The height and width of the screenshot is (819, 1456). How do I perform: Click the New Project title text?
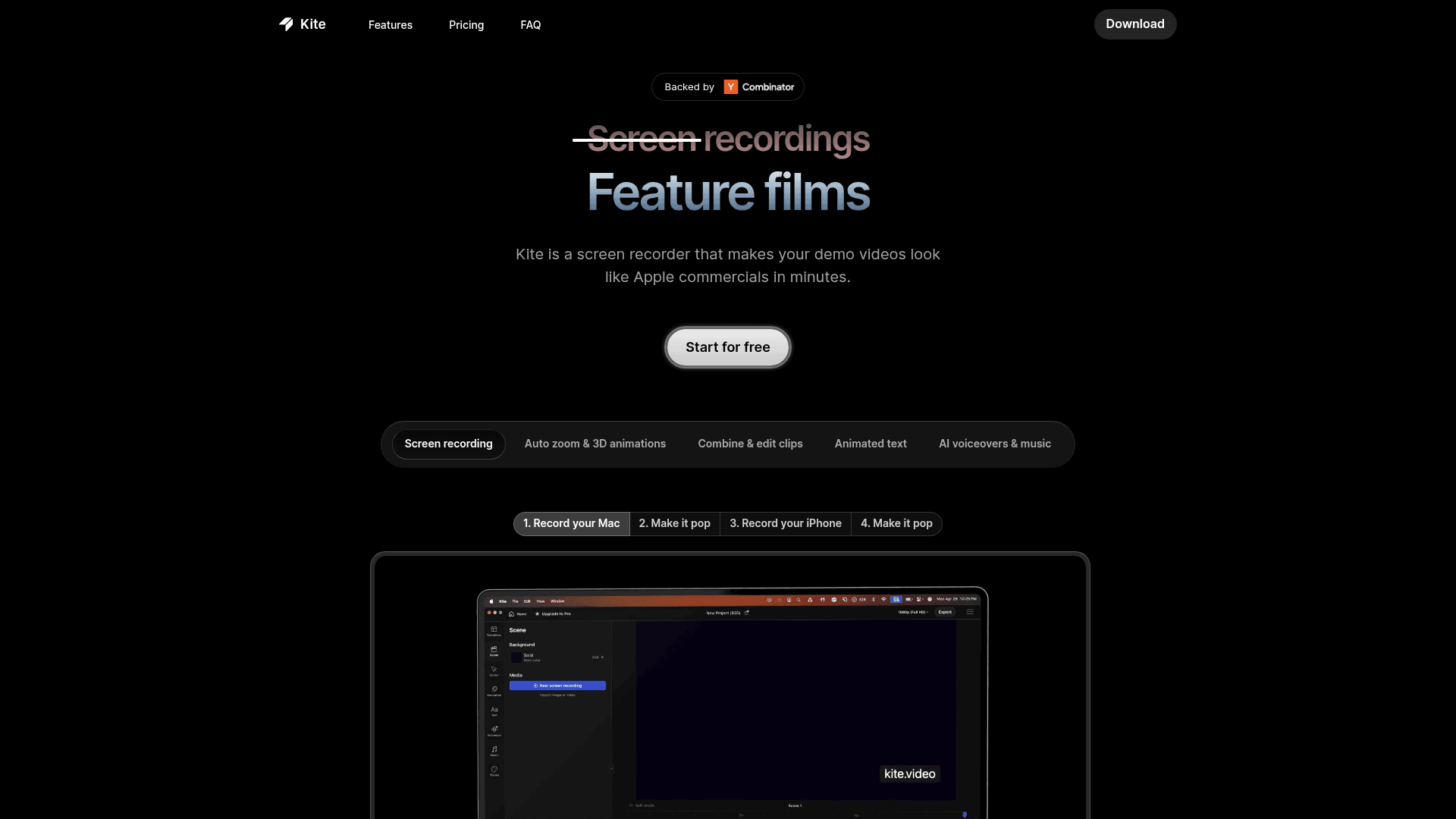click(x=723, y=613)
